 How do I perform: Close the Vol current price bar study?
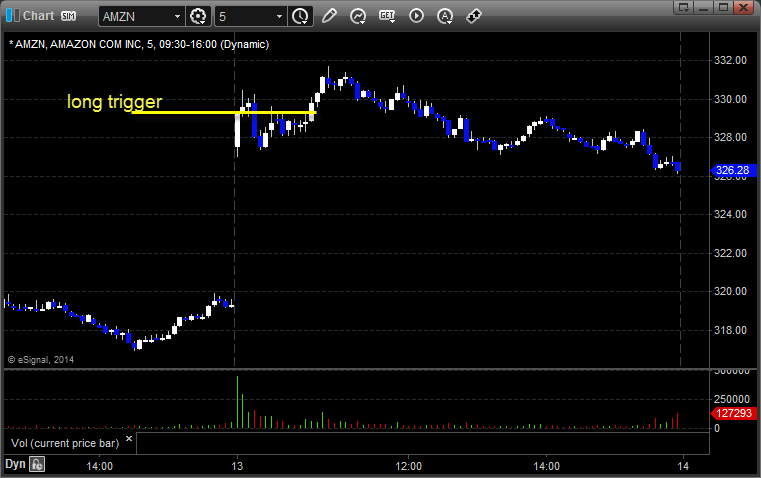(129, 439)
